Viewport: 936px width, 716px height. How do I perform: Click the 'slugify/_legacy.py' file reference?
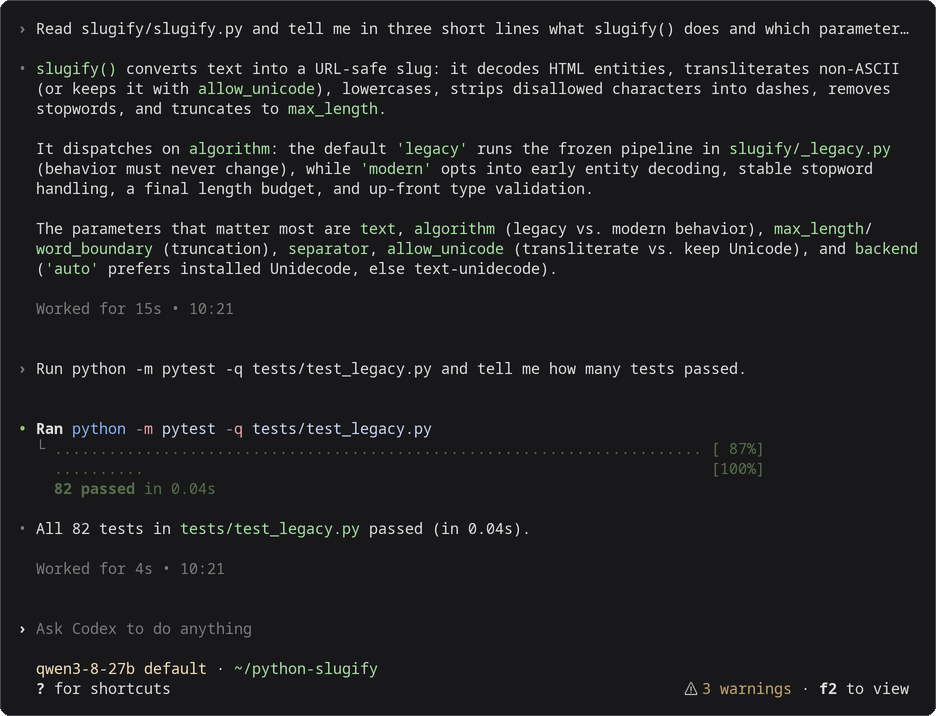(809, 149)
